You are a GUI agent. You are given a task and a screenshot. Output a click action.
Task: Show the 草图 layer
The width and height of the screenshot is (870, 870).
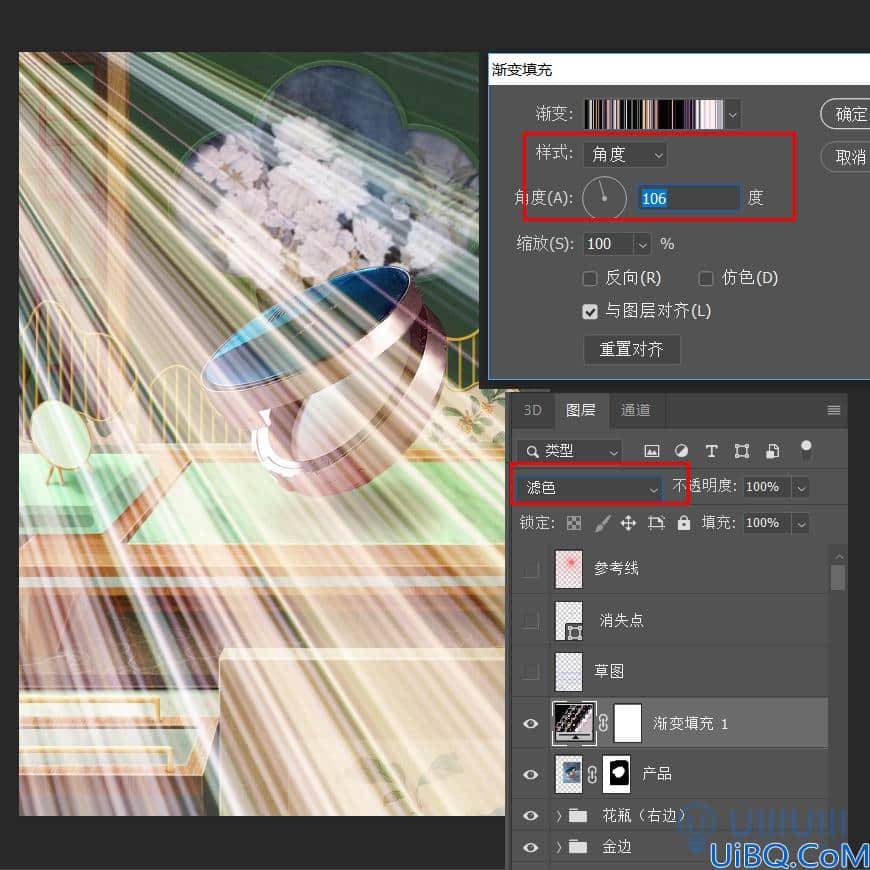531,671
